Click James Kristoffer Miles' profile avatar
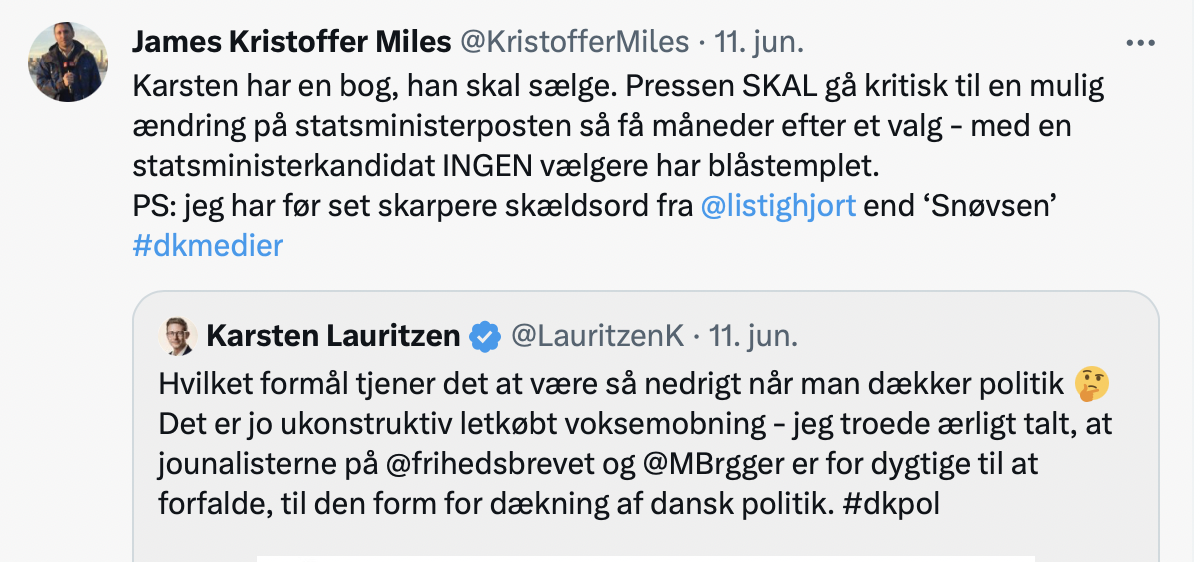Screen dimensions: 1200x562 (67, 62)
